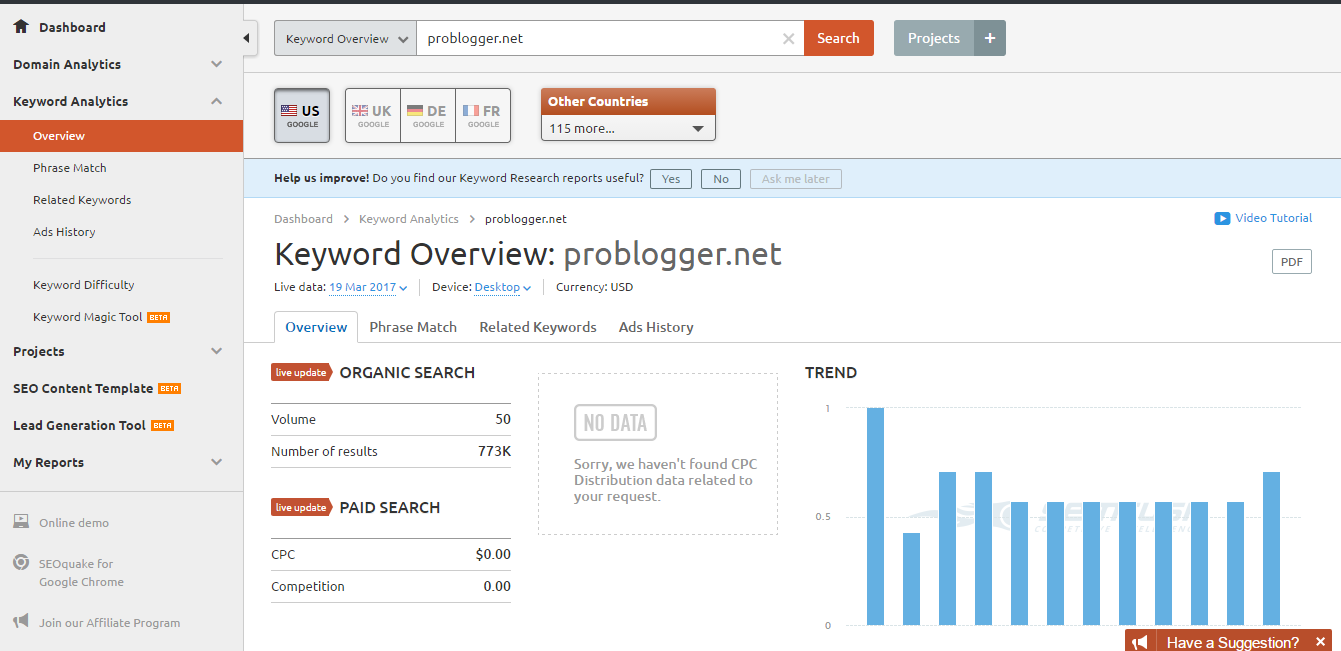Open the Keyword Overview report type dropdown

tap(345, 38)
